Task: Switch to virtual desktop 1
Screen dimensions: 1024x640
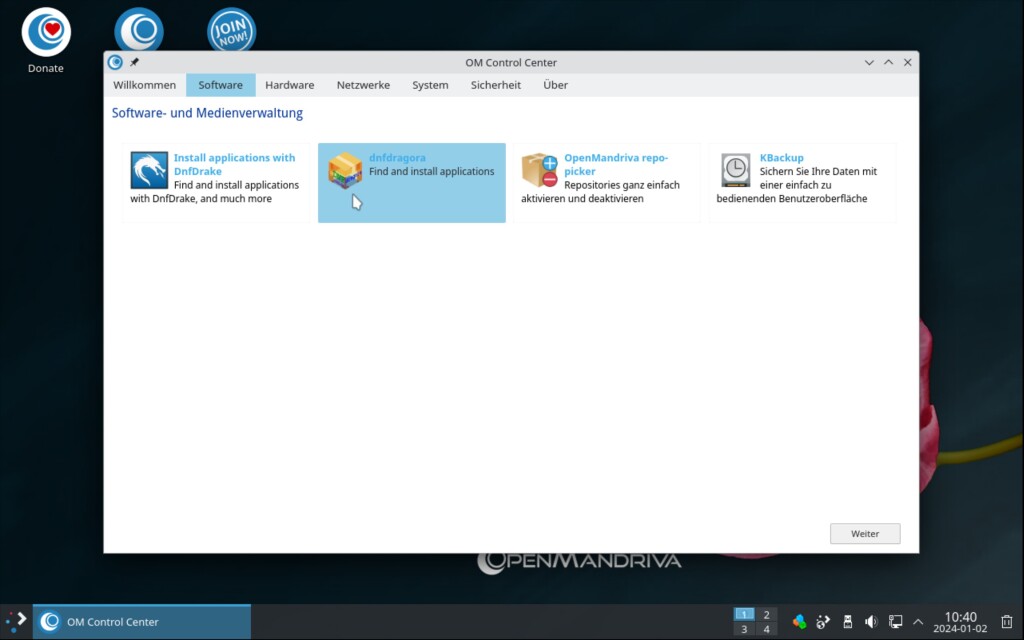Action: [x=744, y=614]
